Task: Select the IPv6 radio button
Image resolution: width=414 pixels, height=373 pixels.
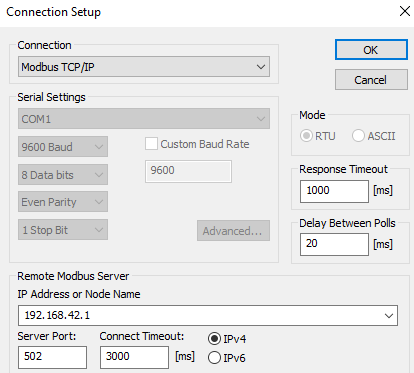Action: (x=214, y=358)
